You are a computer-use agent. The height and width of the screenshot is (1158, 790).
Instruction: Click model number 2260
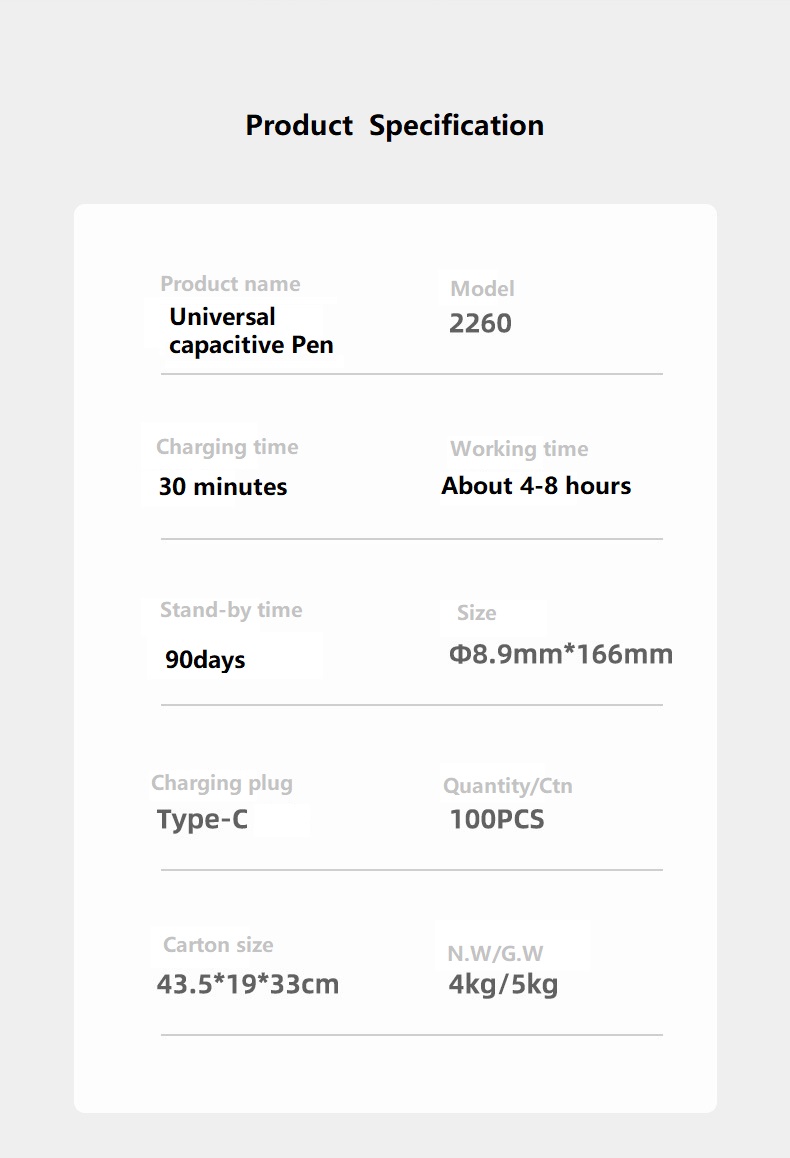point(480,323)
